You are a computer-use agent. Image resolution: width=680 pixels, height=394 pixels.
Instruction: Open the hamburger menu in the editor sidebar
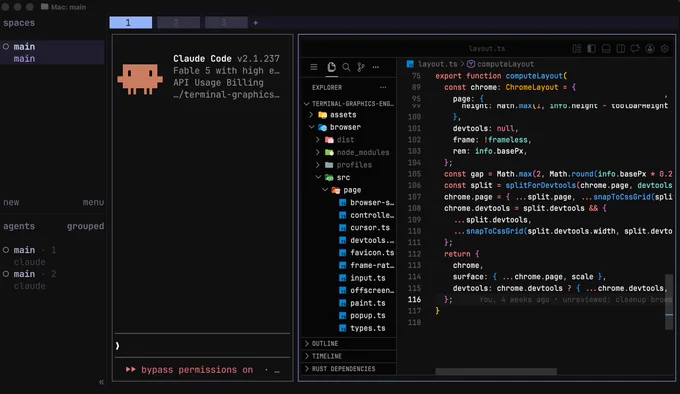click(314, 67)
